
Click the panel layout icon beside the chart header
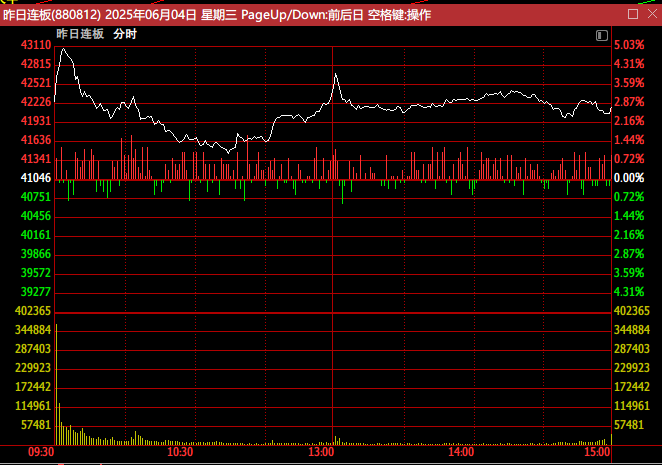[602, 33]
